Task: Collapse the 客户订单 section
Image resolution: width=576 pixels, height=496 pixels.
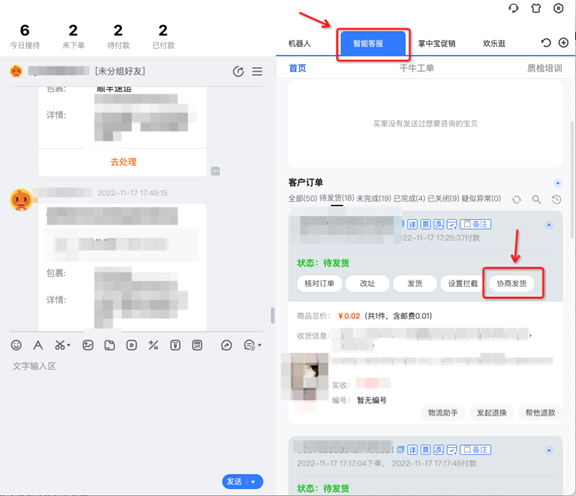Action: pos(558,183)
